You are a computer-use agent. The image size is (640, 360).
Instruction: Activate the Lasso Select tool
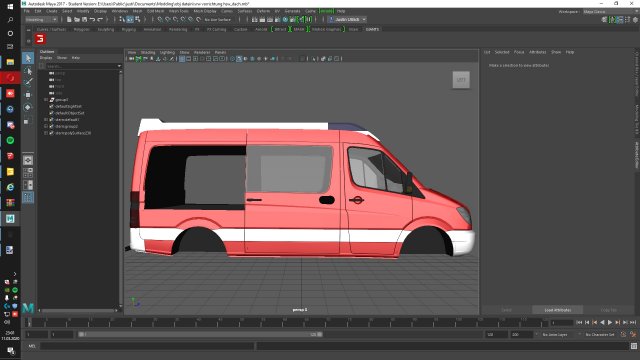click(28, 71)
